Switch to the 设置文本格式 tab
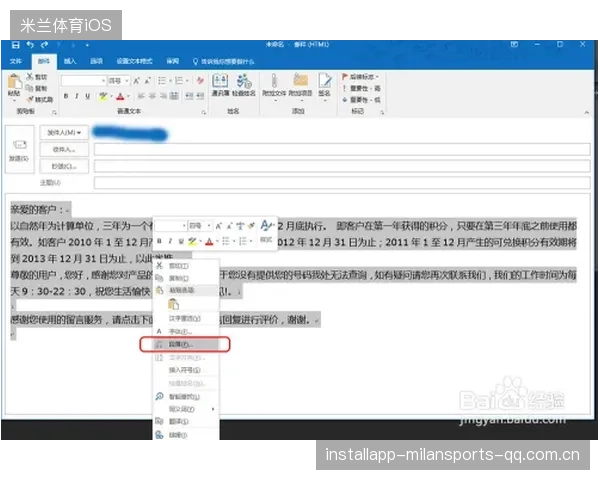The height and width of the screenshot is (480, 600). pyautogui.click(x=134, y=61)
